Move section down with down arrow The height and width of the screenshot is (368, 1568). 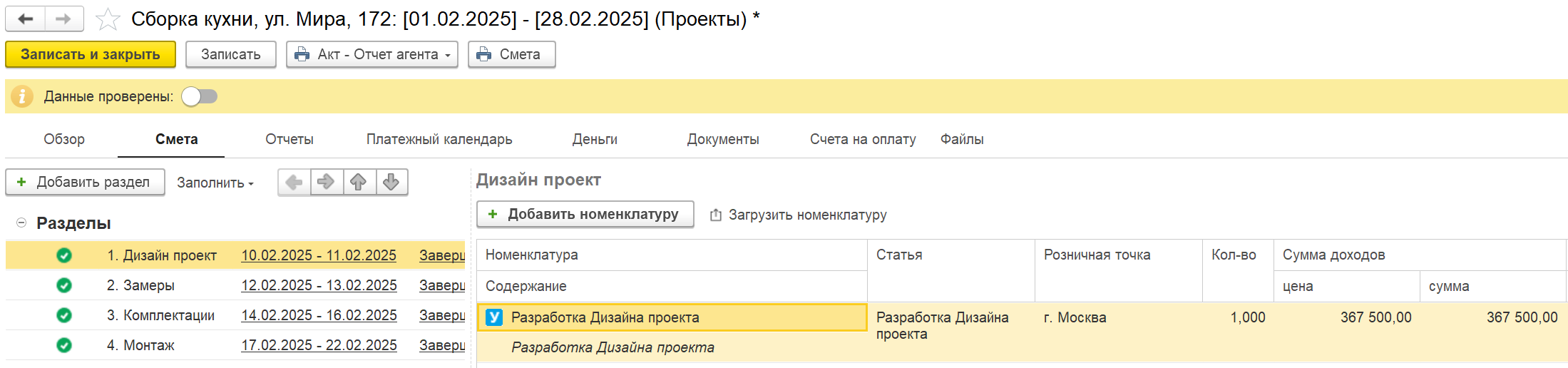coord(391,183)
